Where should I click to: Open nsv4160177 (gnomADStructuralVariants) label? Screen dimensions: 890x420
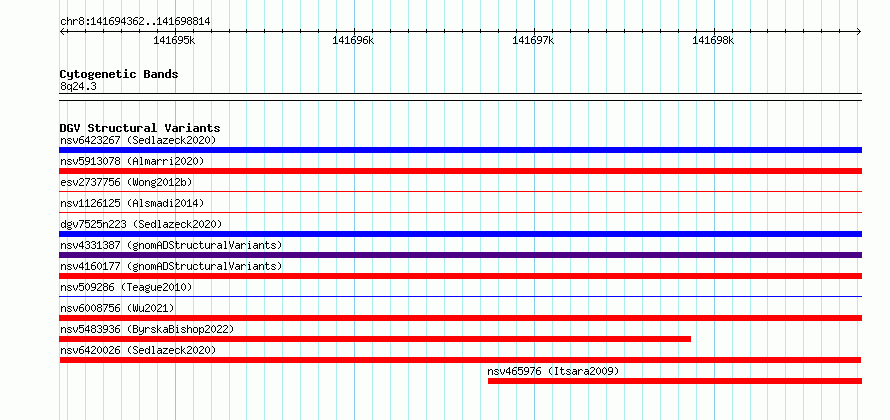click(x=171, y=266)
